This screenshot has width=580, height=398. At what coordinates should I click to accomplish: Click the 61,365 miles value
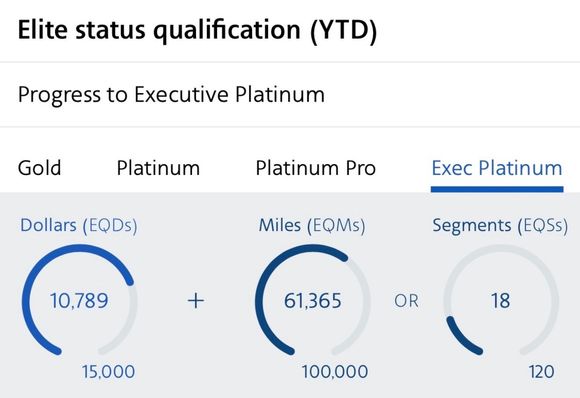pos(313,300)
